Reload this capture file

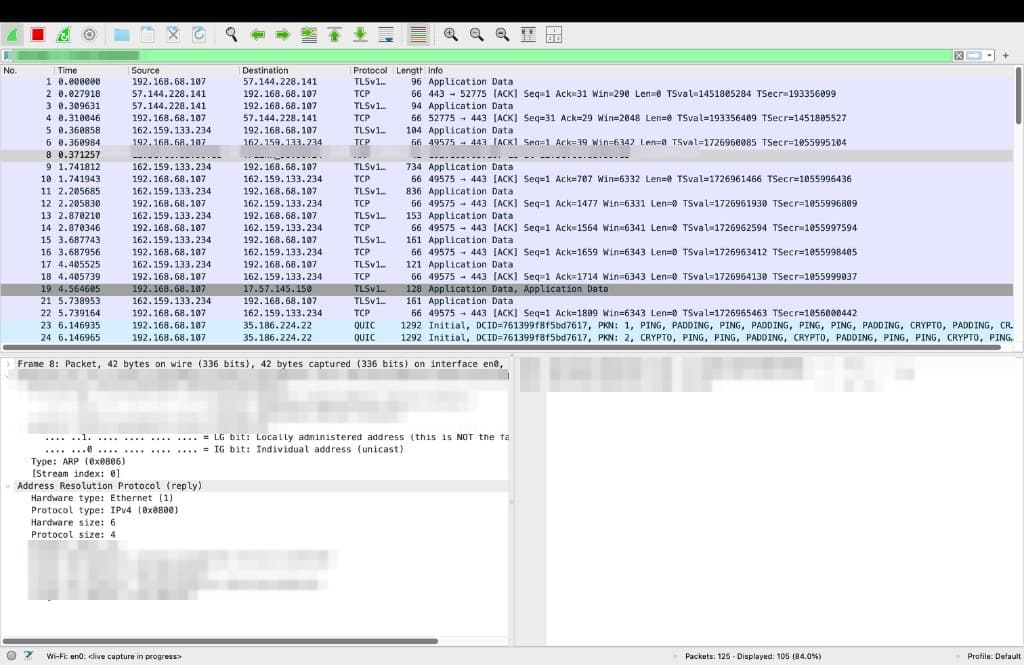[x=199, y=35]
